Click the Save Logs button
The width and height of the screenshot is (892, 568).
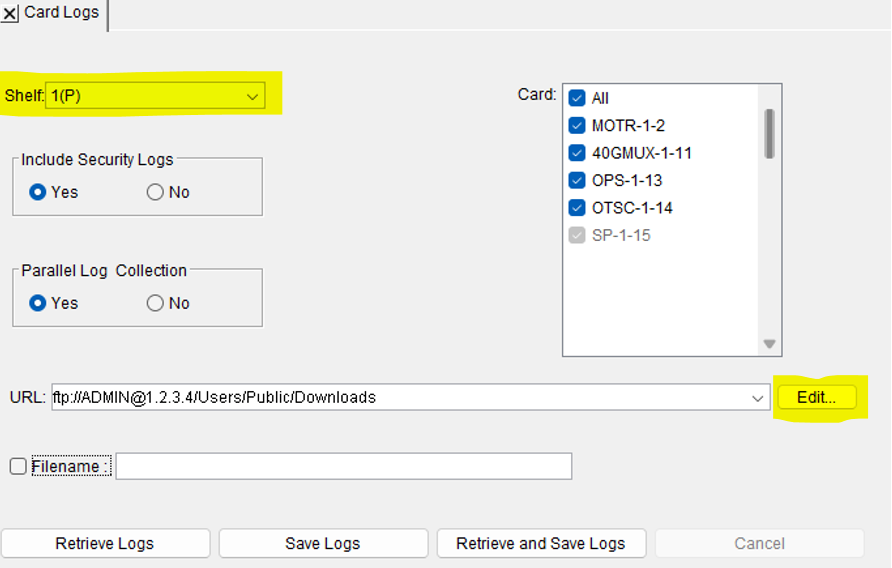click(323, 544)
